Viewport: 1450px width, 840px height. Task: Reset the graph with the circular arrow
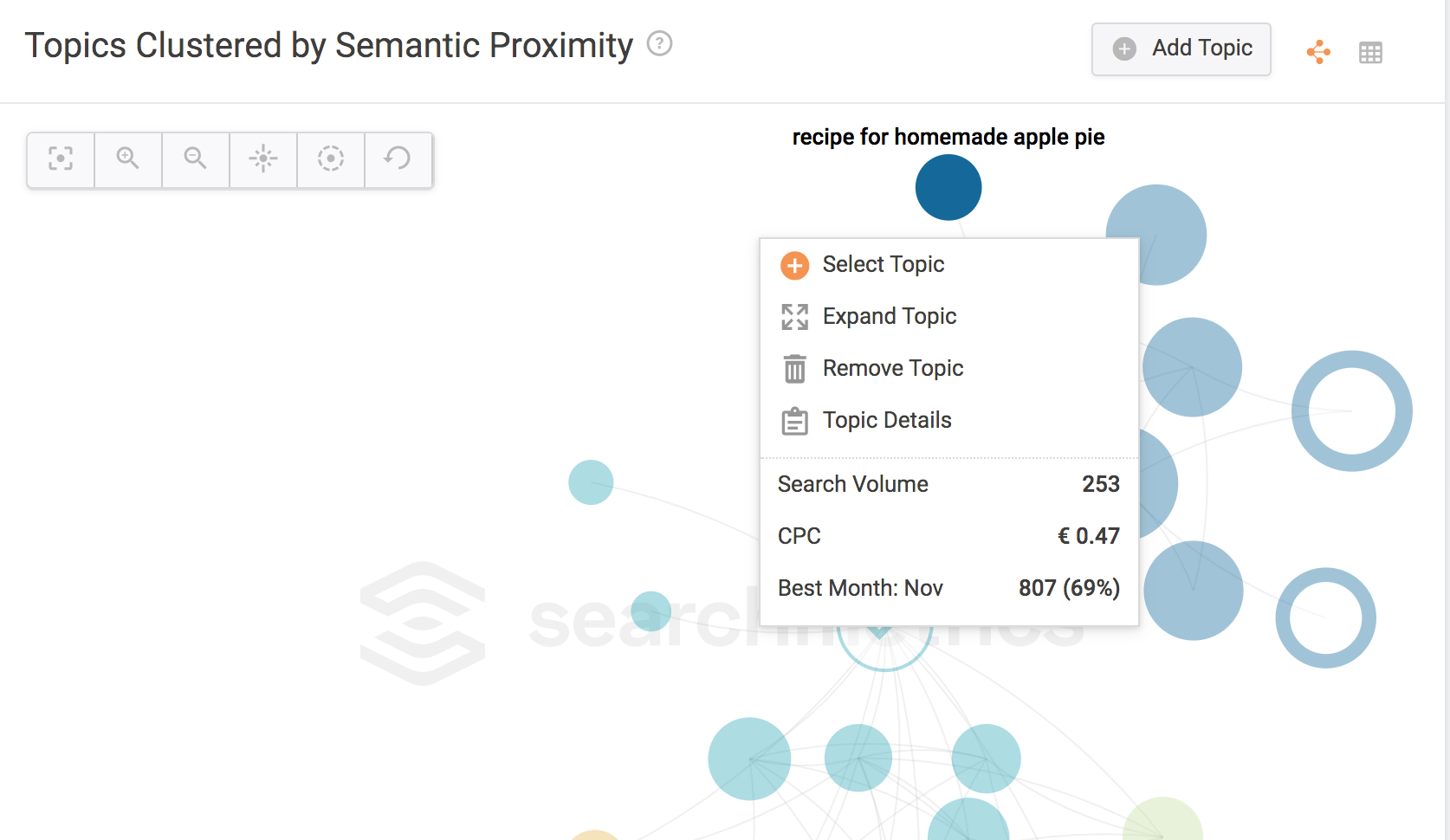click(398, 159)
